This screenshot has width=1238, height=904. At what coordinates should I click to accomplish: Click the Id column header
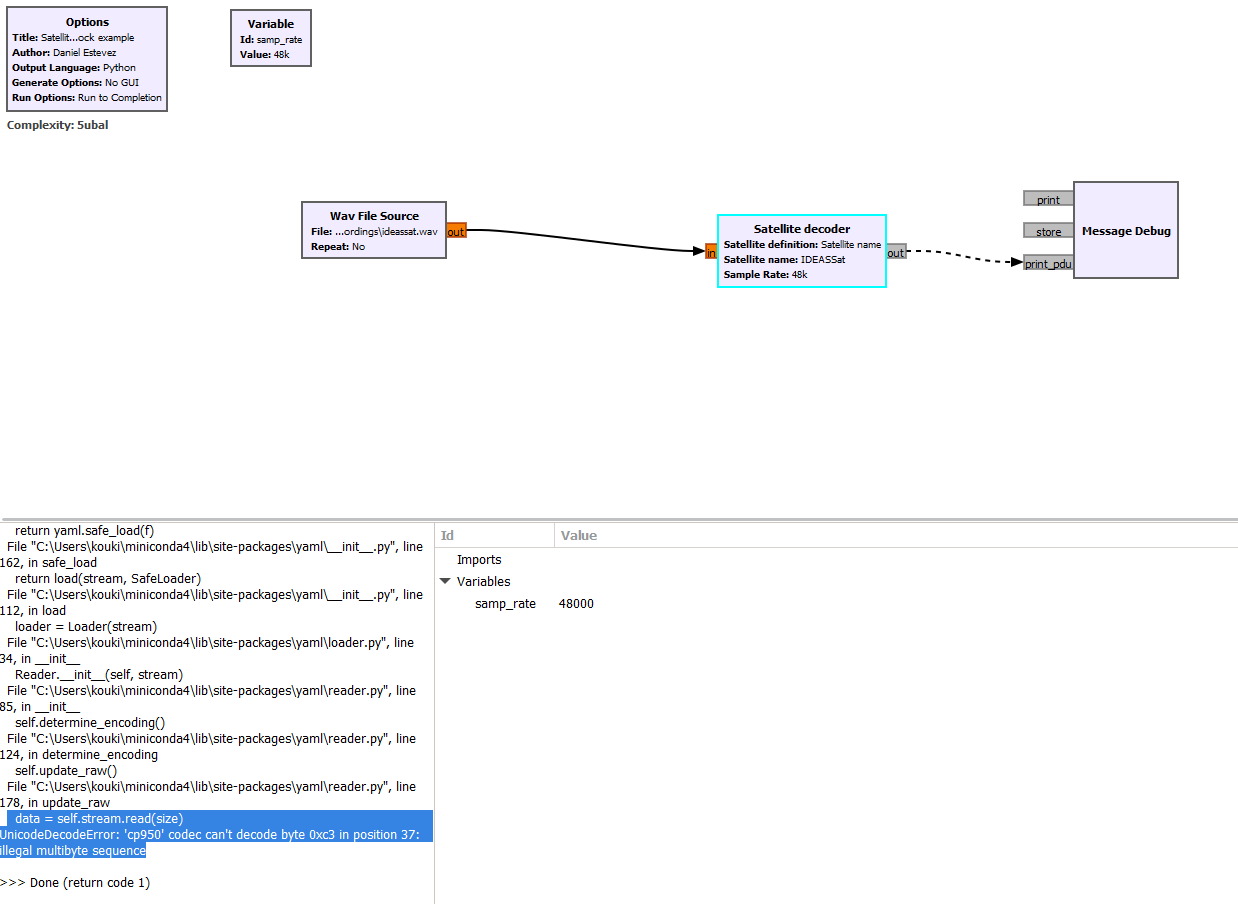pos(495,536)
